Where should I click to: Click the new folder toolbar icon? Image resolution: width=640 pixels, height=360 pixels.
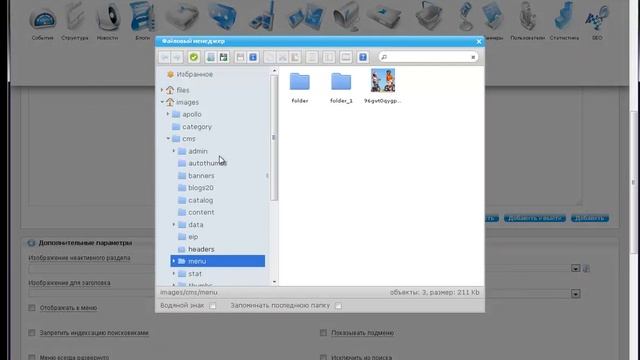[x=211, y=57]
